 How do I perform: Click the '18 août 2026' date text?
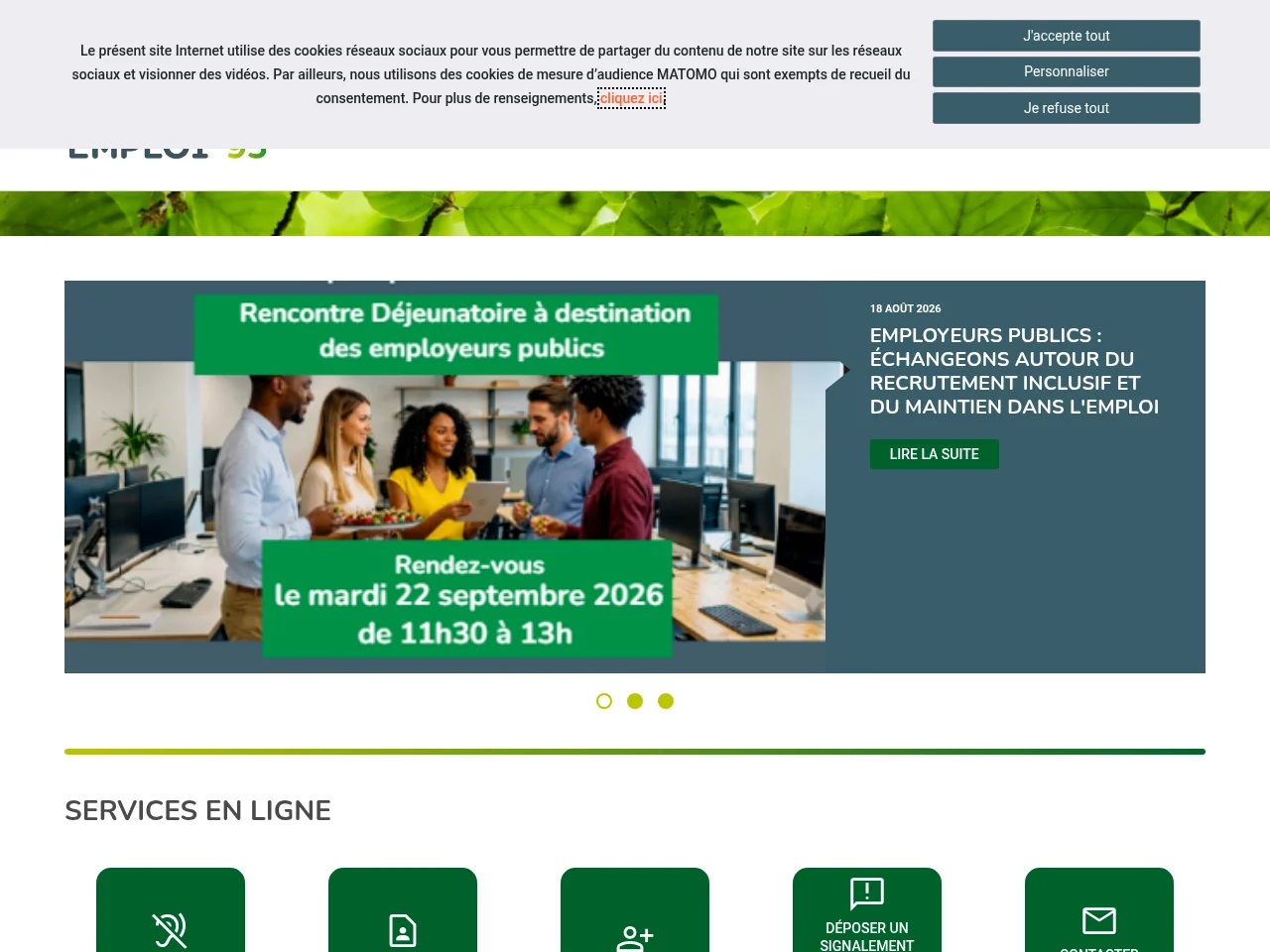(x=906, y=308)
